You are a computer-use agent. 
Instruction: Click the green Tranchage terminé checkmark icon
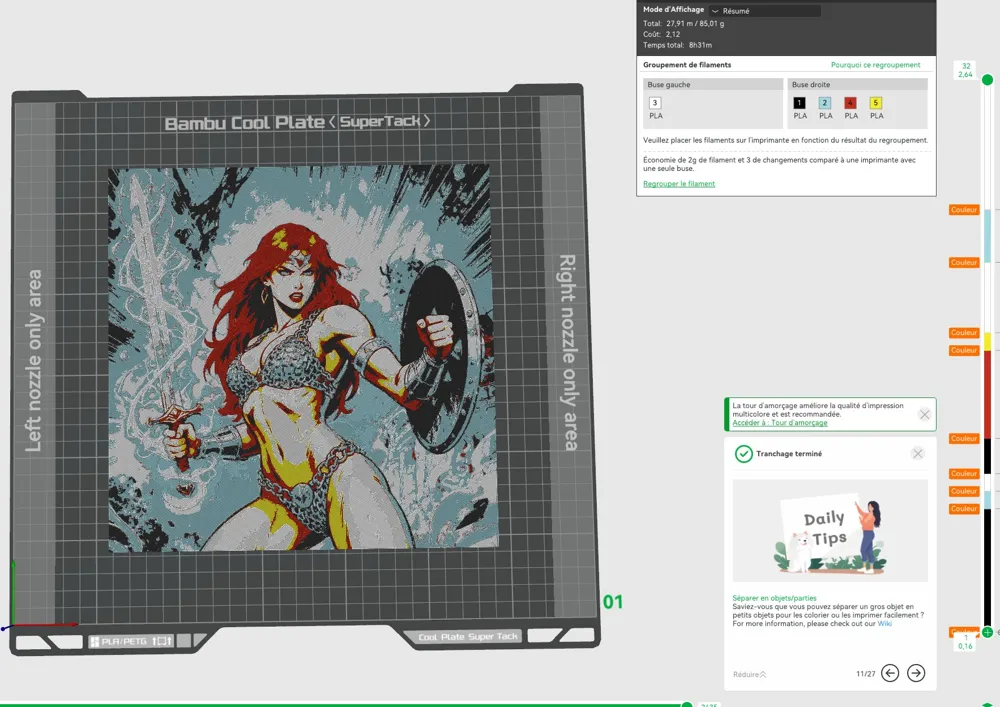[743, 453]
